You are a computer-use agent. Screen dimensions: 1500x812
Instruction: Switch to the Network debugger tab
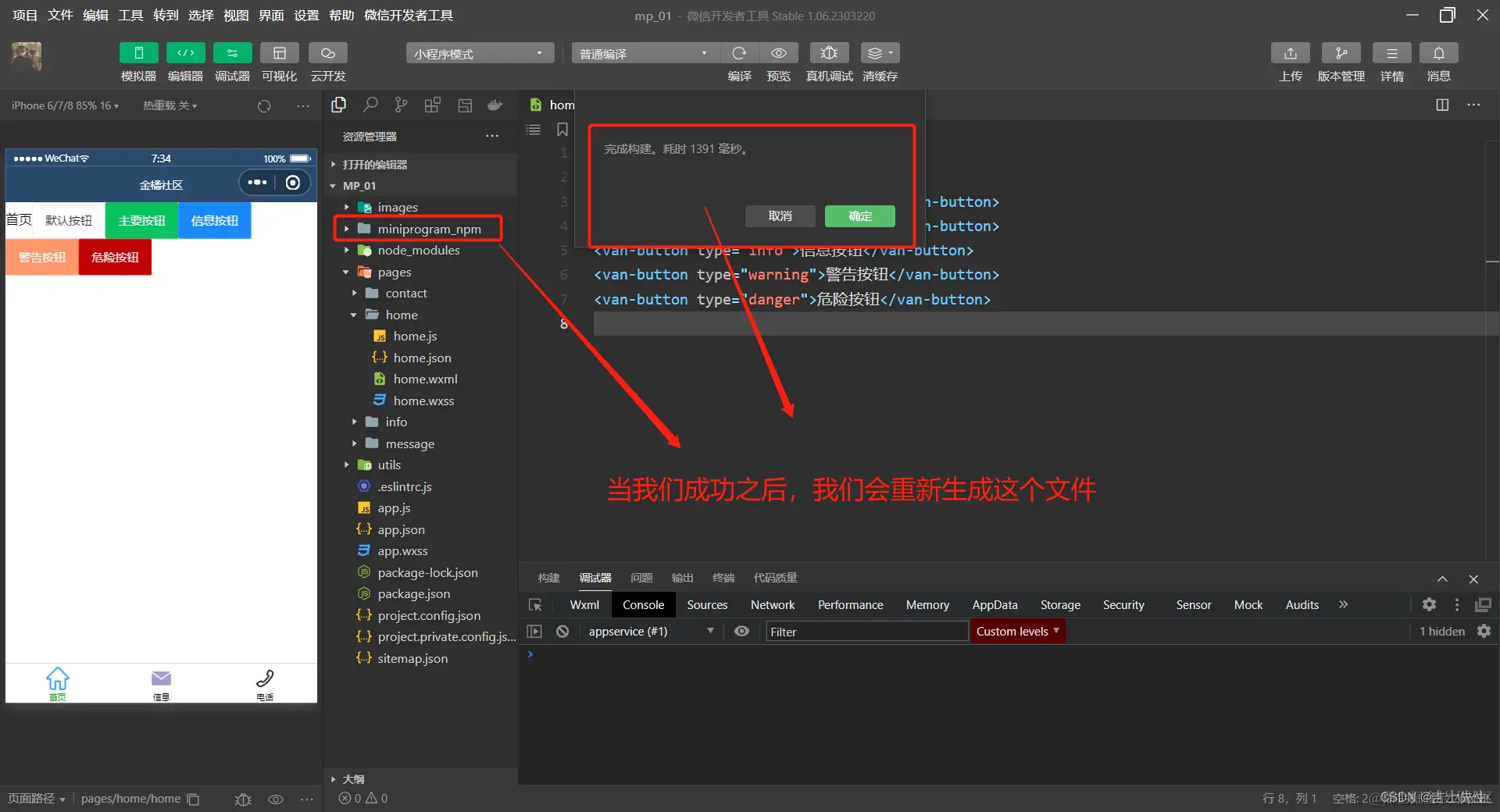click(x=772, y=604)
